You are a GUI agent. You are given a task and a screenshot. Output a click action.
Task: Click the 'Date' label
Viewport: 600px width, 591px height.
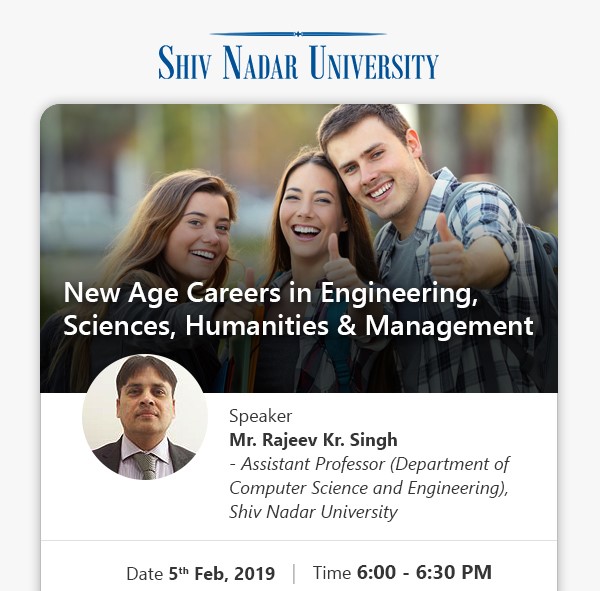coord(145,574)
